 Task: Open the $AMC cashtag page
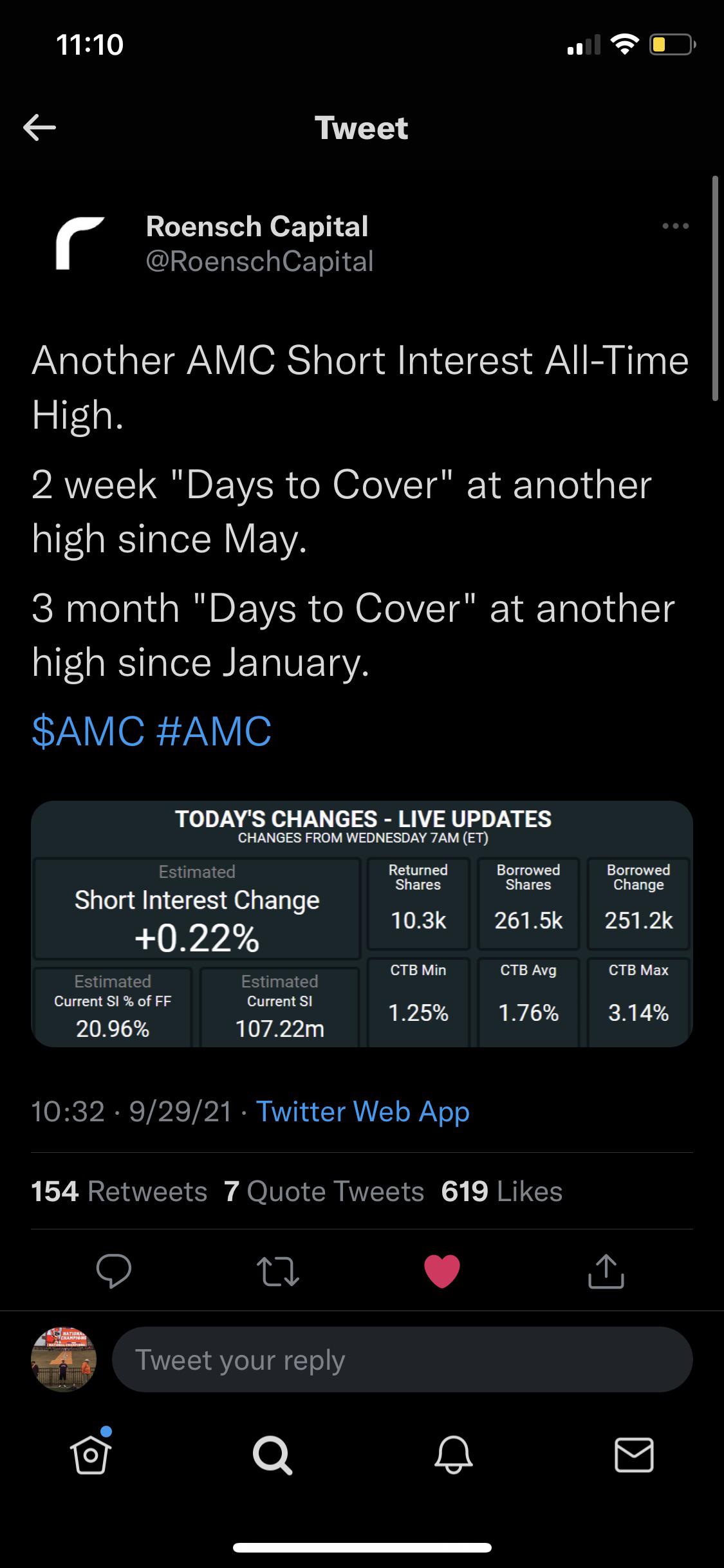(87, 728)
